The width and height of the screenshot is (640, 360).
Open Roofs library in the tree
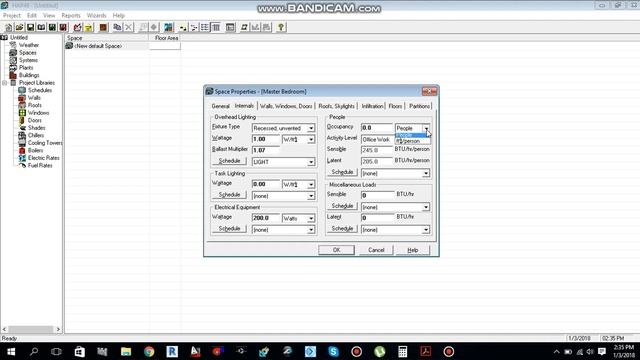pyautogui.click(x=35, y=105)
